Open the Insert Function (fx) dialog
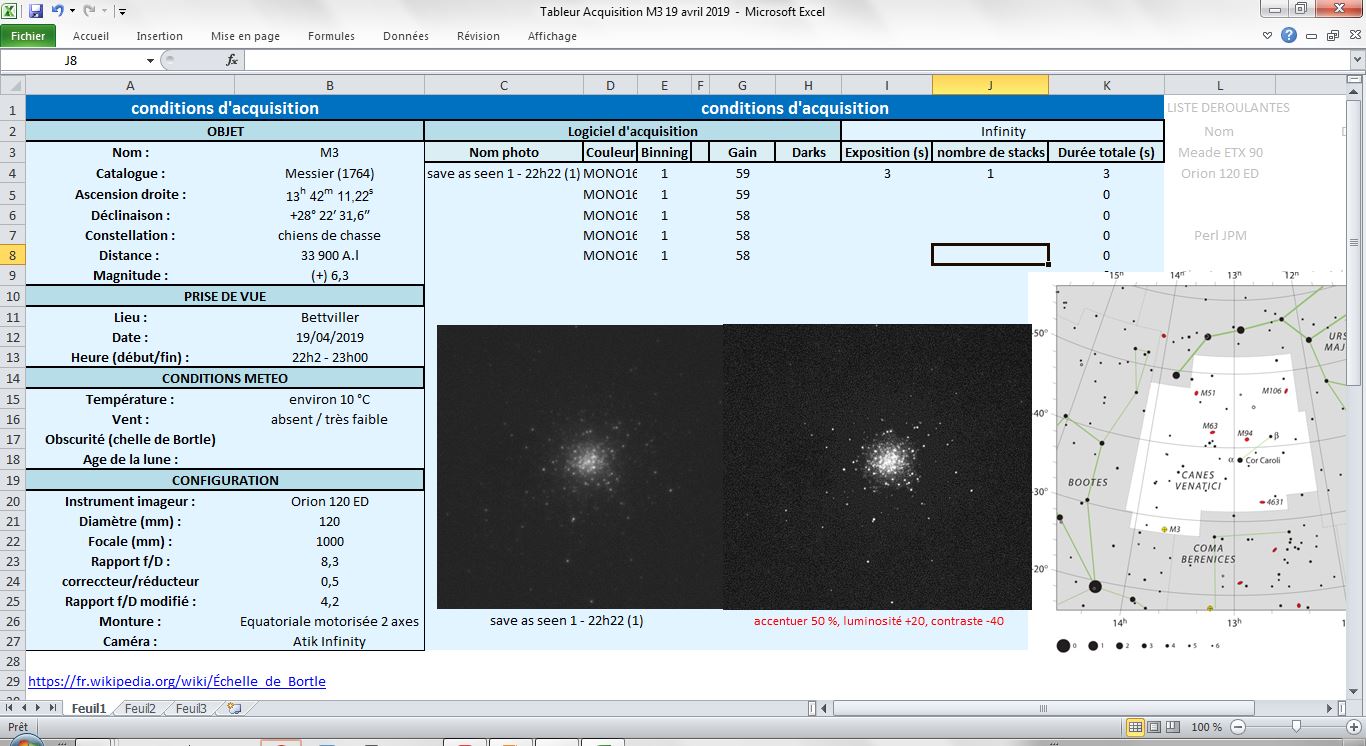 click(x=231, y=59)
